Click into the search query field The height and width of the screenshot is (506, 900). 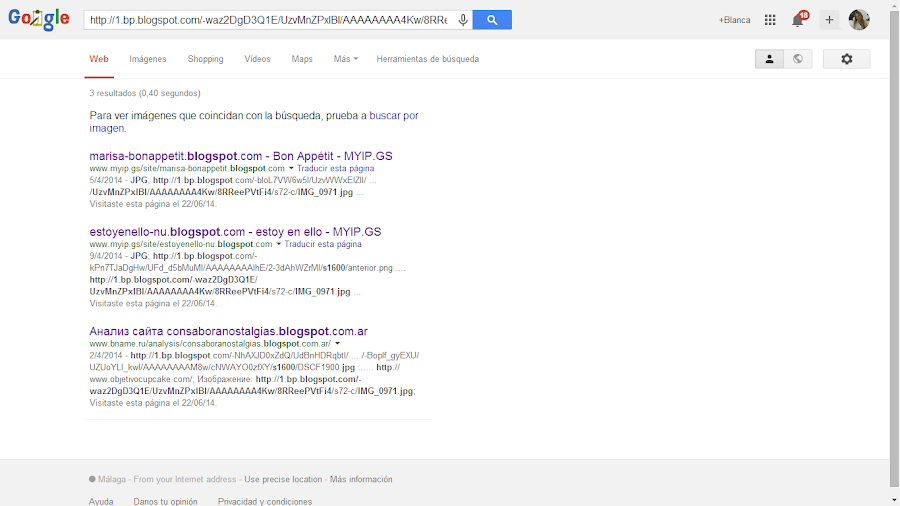click(x=269, y=20)
